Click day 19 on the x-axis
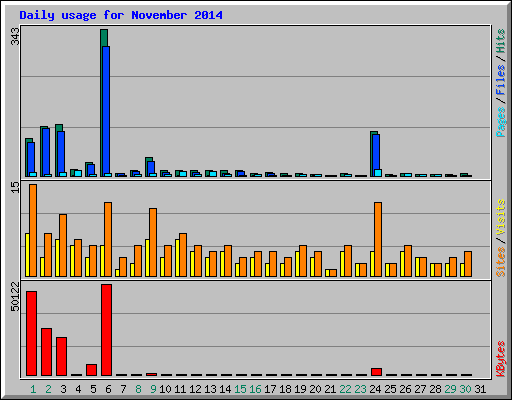This screenshot has height=400, width=512. (300, 389)
